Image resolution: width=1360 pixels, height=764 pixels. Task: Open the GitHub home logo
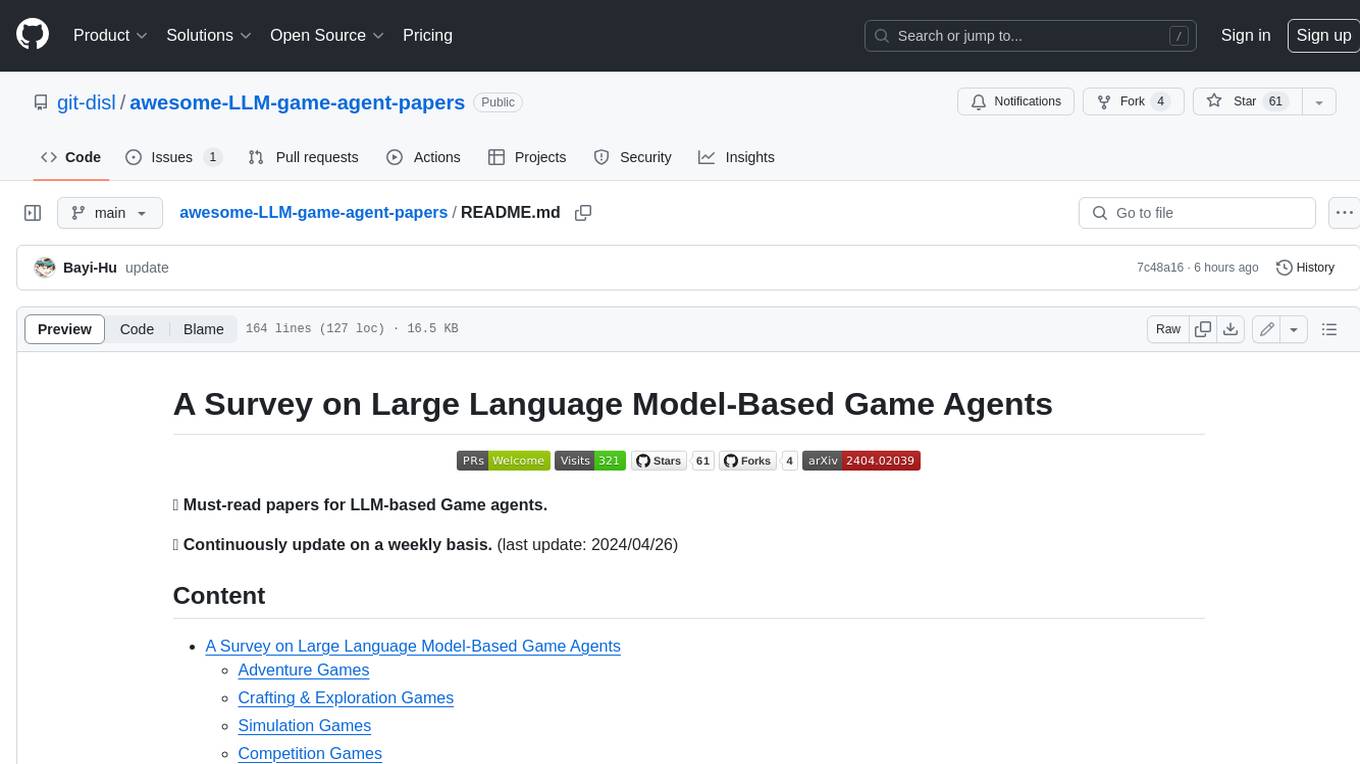tap(32, 35)
